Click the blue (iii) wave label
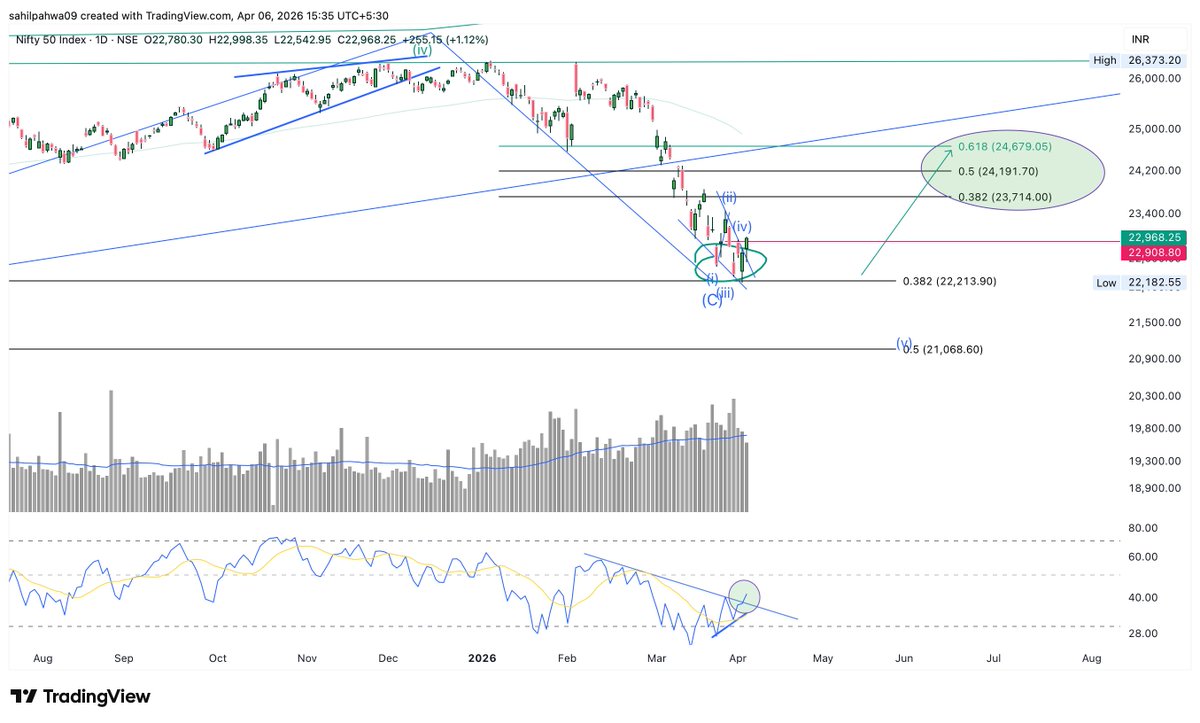This screenshot has width=1200, height=723. coord(726,292)
